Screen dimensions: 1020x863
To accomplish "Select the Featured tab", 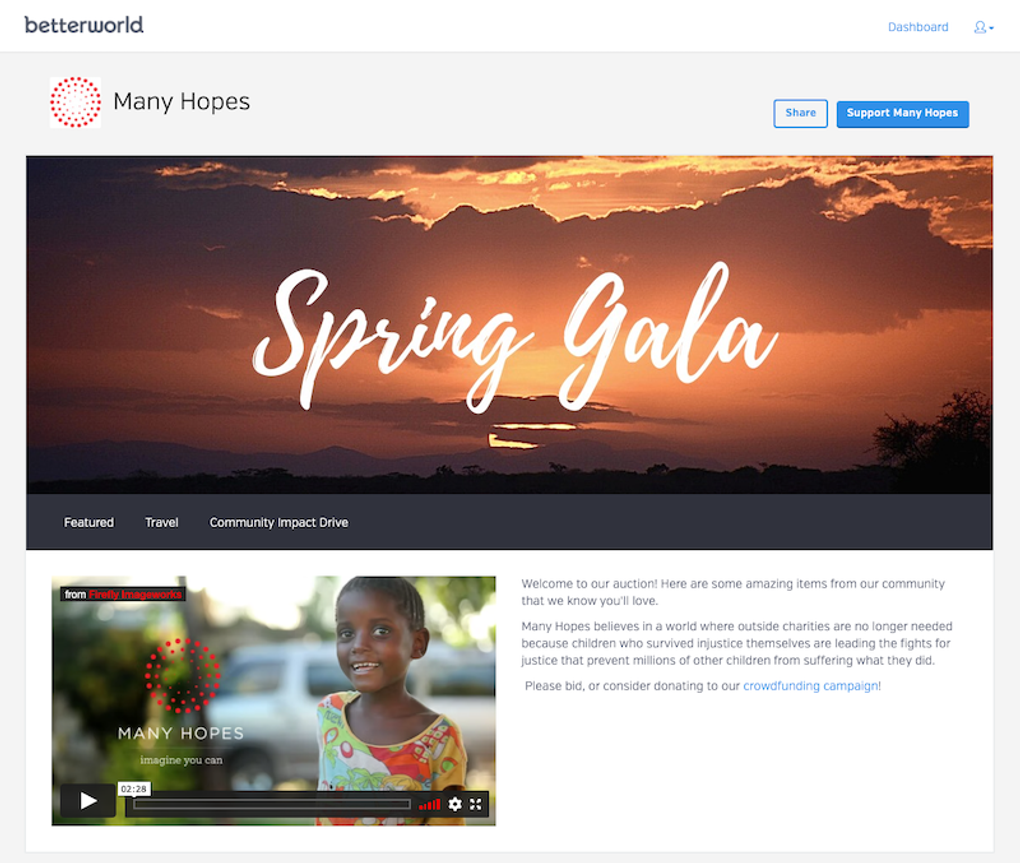I will pos(88,522).
